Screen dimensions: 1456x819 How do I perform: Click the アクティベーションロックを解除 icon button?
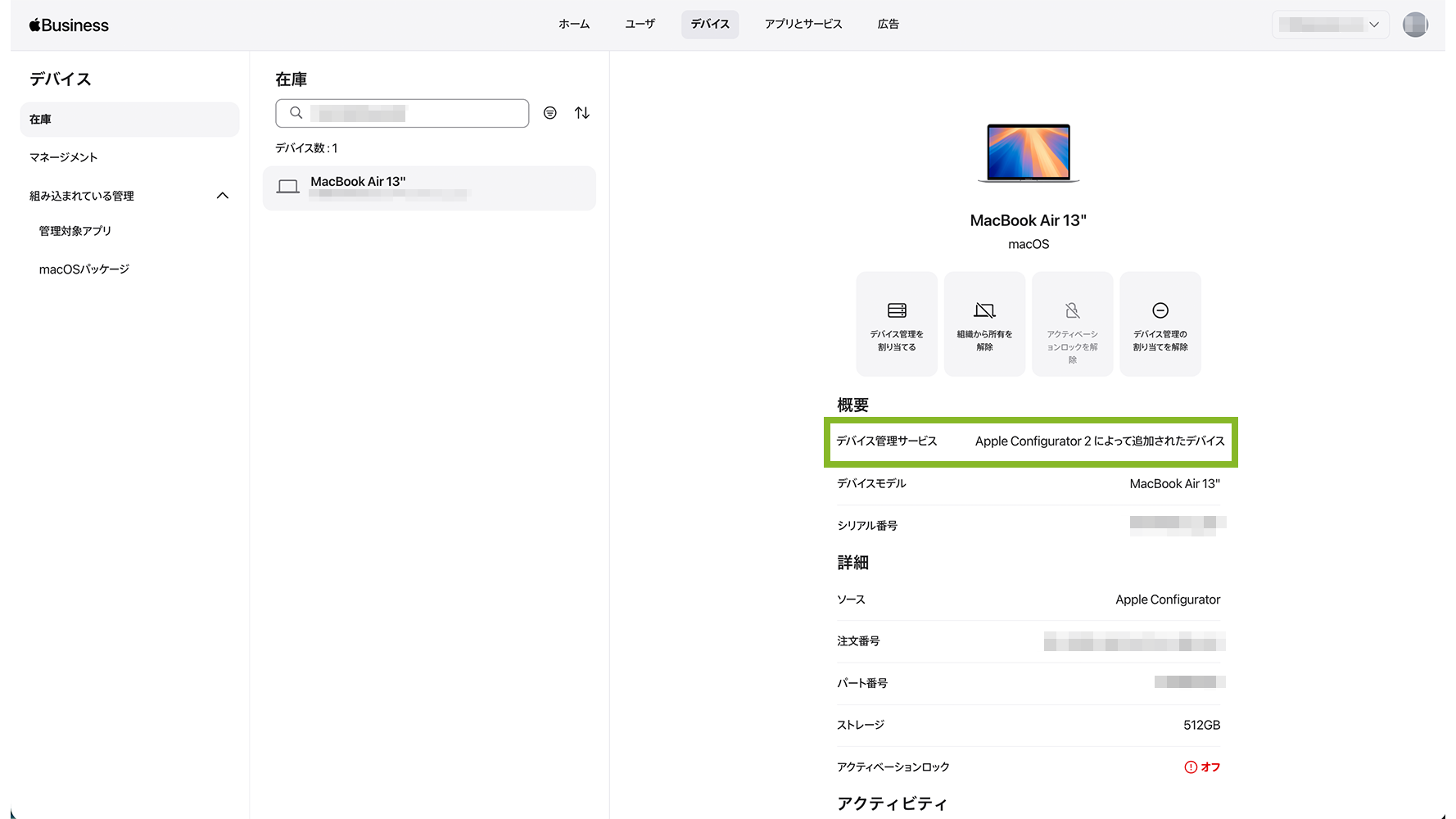[x=1072, y=324]
